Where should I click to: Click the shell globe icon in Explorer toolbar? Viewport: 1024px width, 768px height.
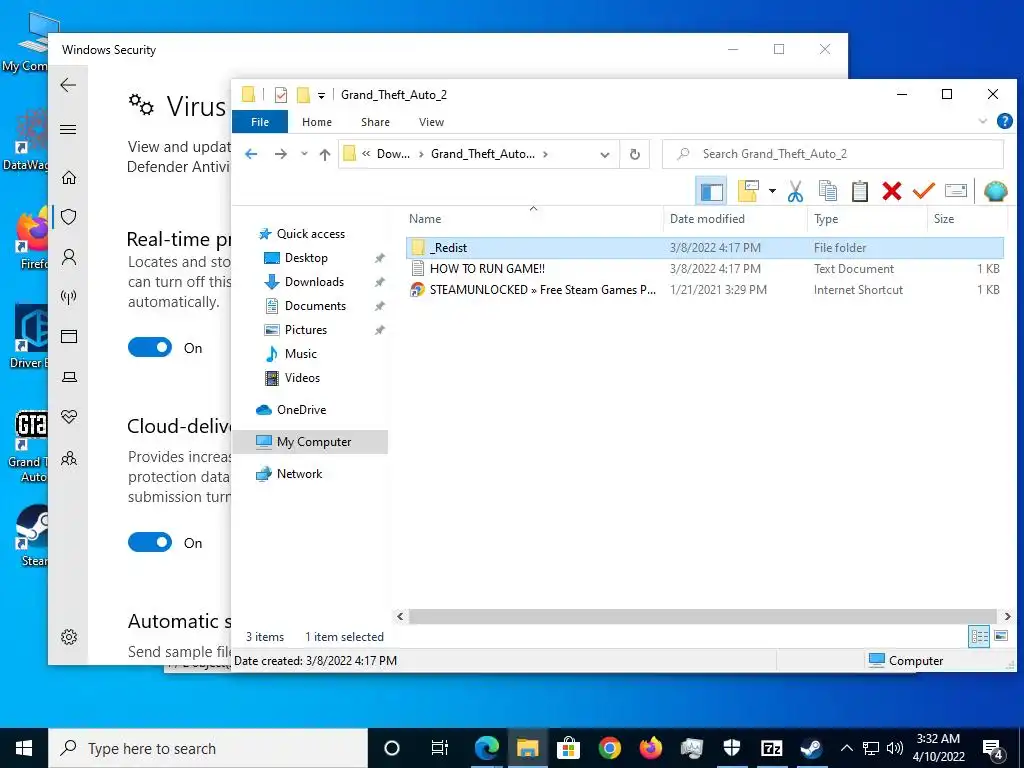995,191
